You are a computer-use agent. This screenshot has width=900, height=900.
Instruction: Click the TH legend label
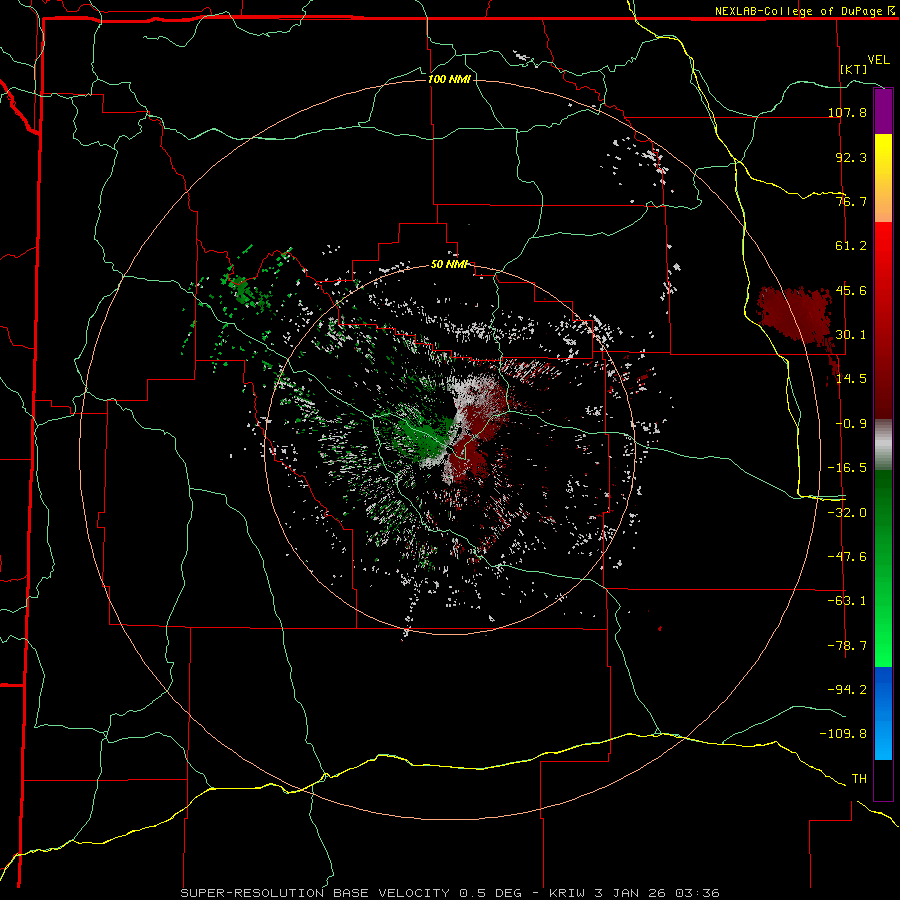click(x=859, y=779)
